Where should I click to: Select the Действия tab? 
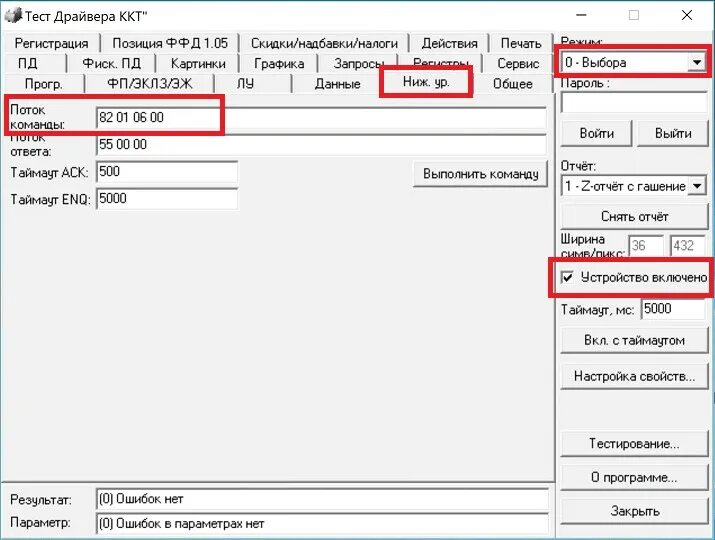click(x=449, y=43)
